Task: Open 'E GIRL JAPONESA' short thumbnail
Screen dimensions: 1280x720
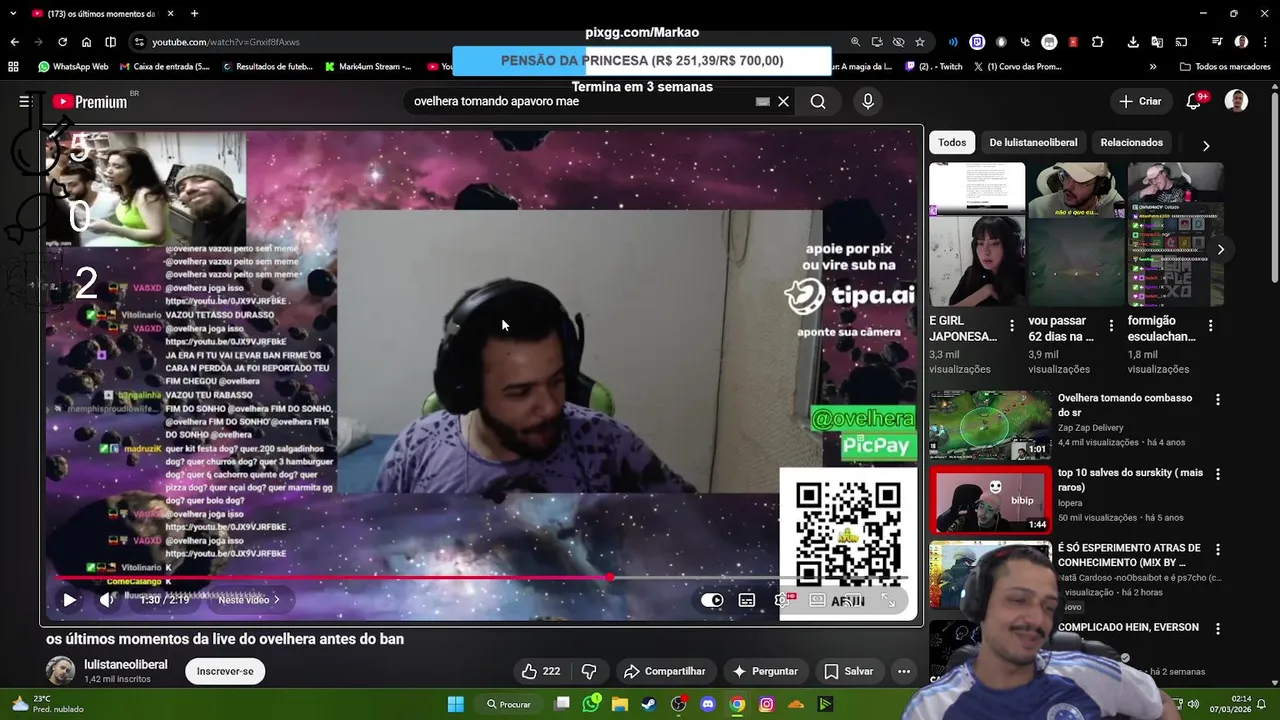Action: tap(977, 234)
